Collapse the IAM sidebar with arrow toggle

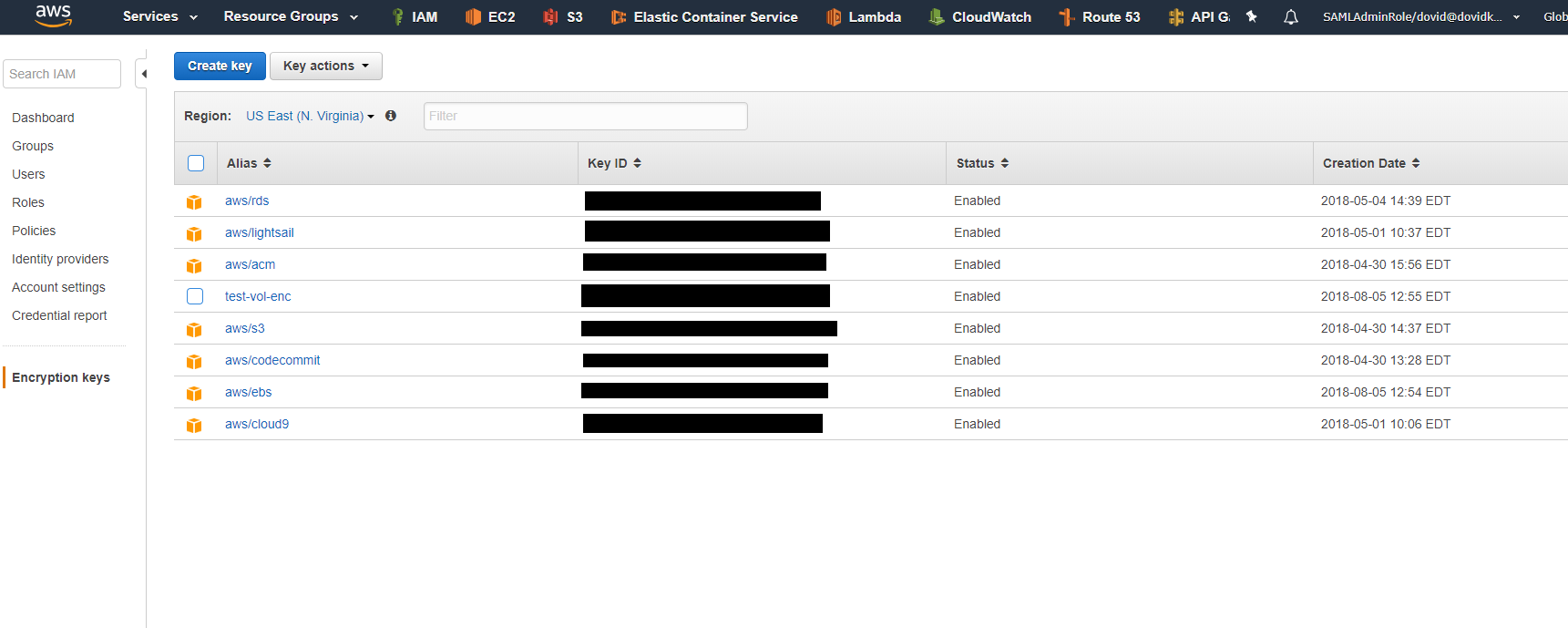pos(143,74)
